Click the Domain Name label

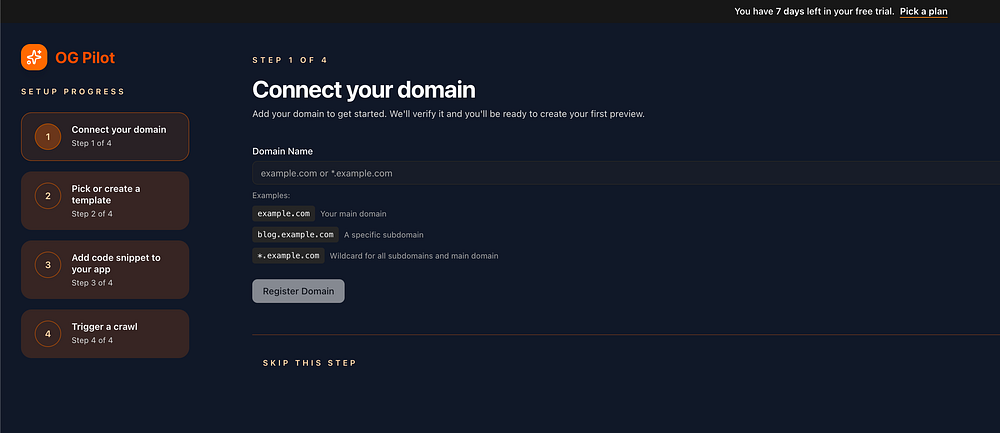[x=282, y=151]
